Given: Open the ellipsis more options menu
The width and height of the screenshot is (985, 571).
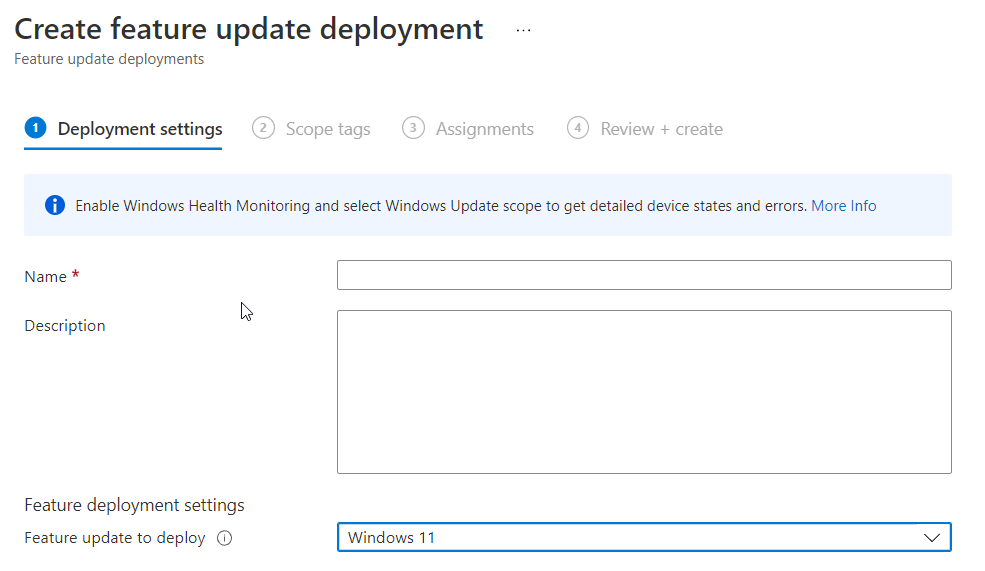Looking at the screenshot, I should pyautogui.click(x=523, y=30).
